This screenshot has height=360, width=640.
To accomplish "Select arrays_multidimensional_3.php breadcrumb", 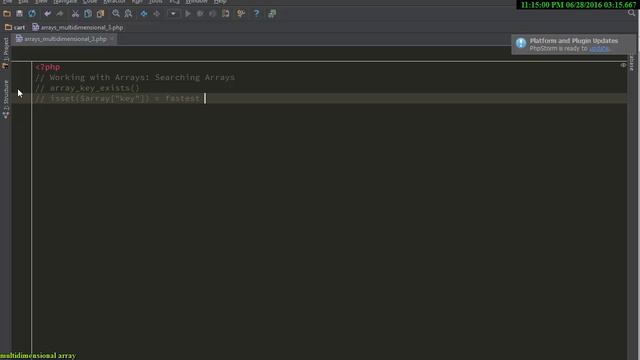I will [x=78, y=27].
